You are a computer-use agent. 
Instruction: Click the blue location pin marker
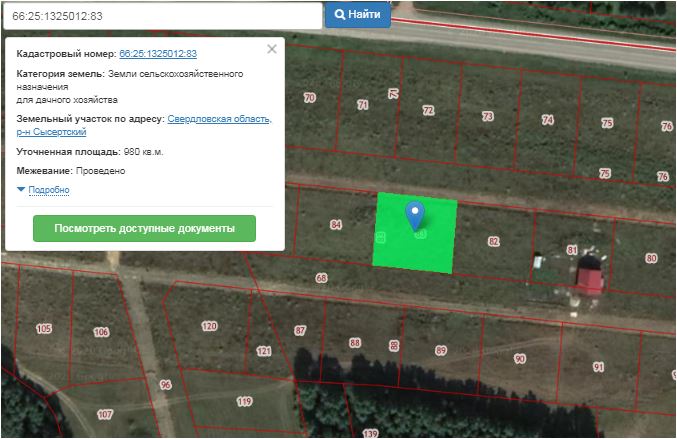(414, 213)
